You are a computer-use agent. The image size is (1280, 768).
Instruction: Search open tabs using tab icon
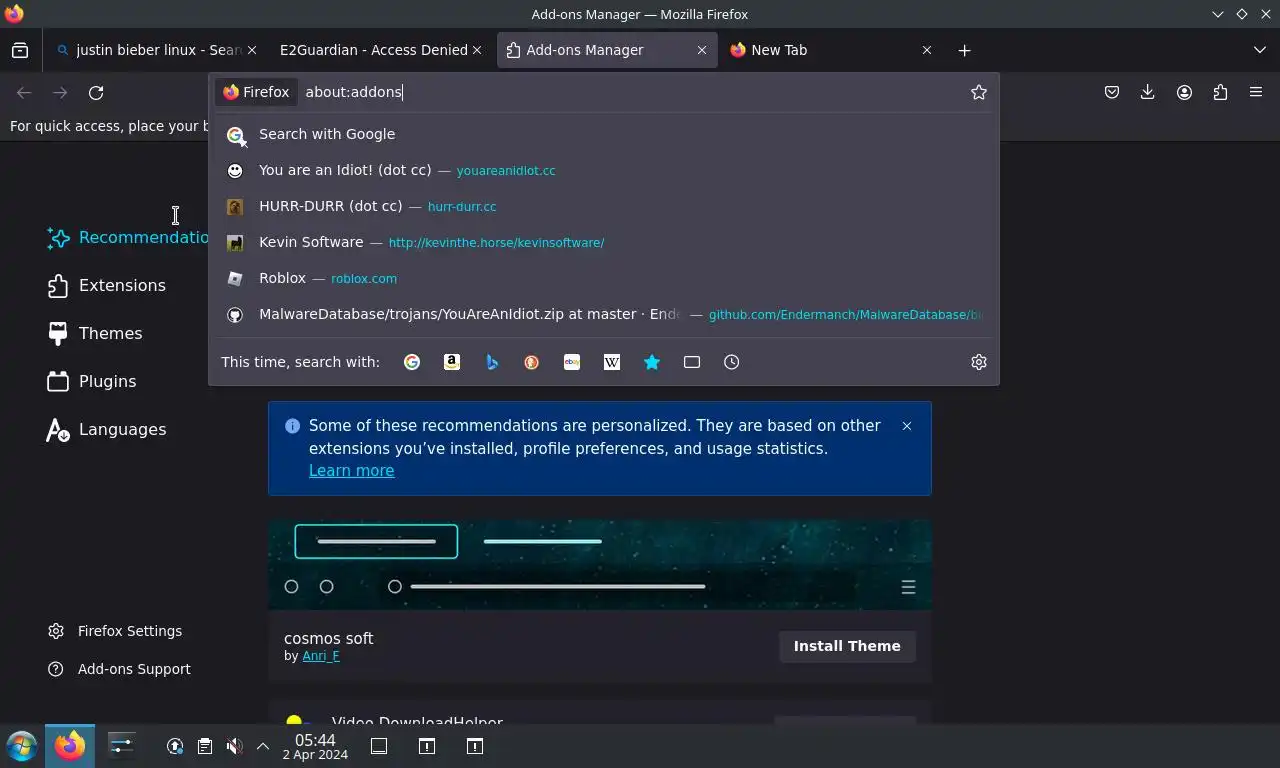click(692, 362)
